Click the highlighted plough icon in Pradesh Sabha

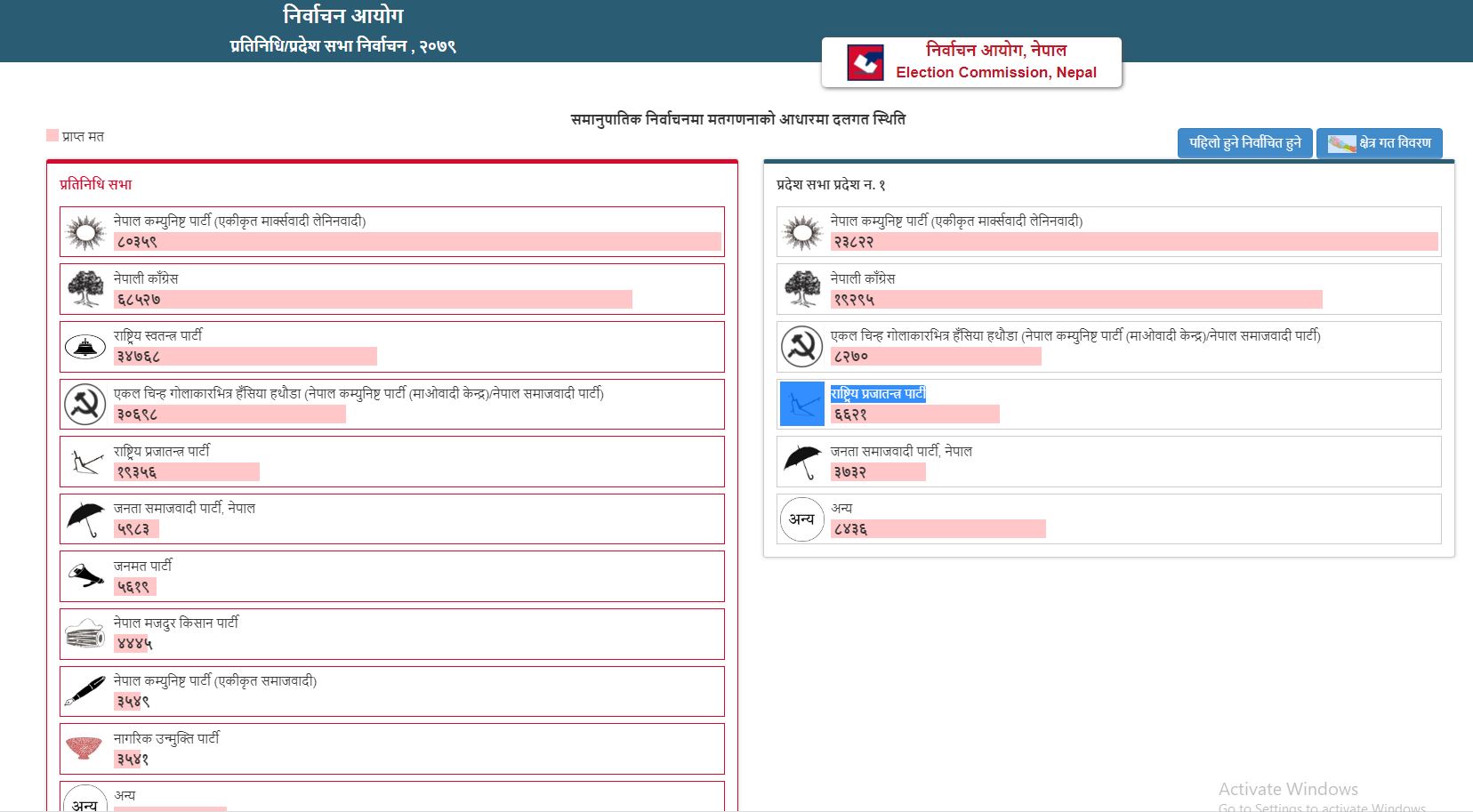[x=802, y=404]
